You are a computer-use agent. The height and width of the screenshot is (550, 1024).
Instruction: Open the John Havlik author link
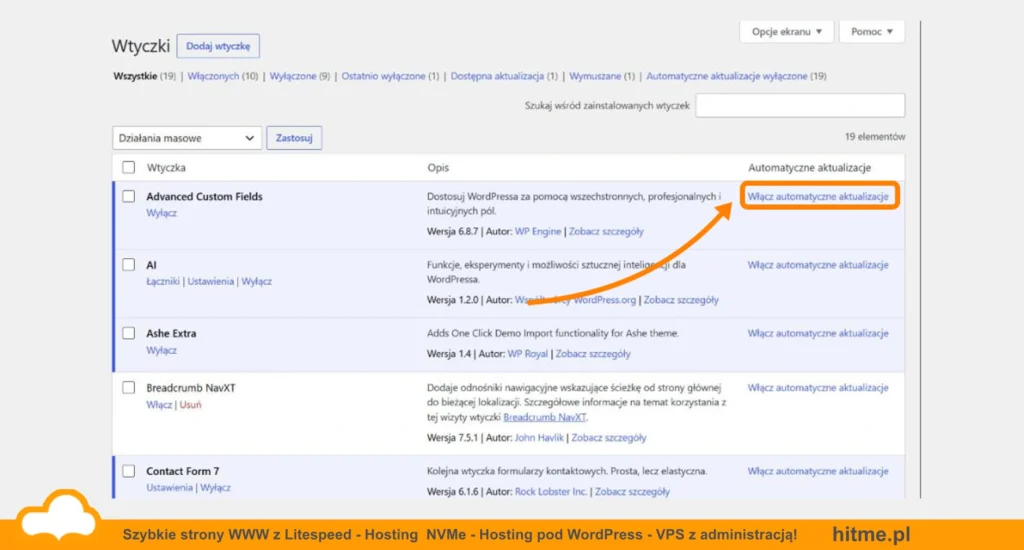(539, 438)
